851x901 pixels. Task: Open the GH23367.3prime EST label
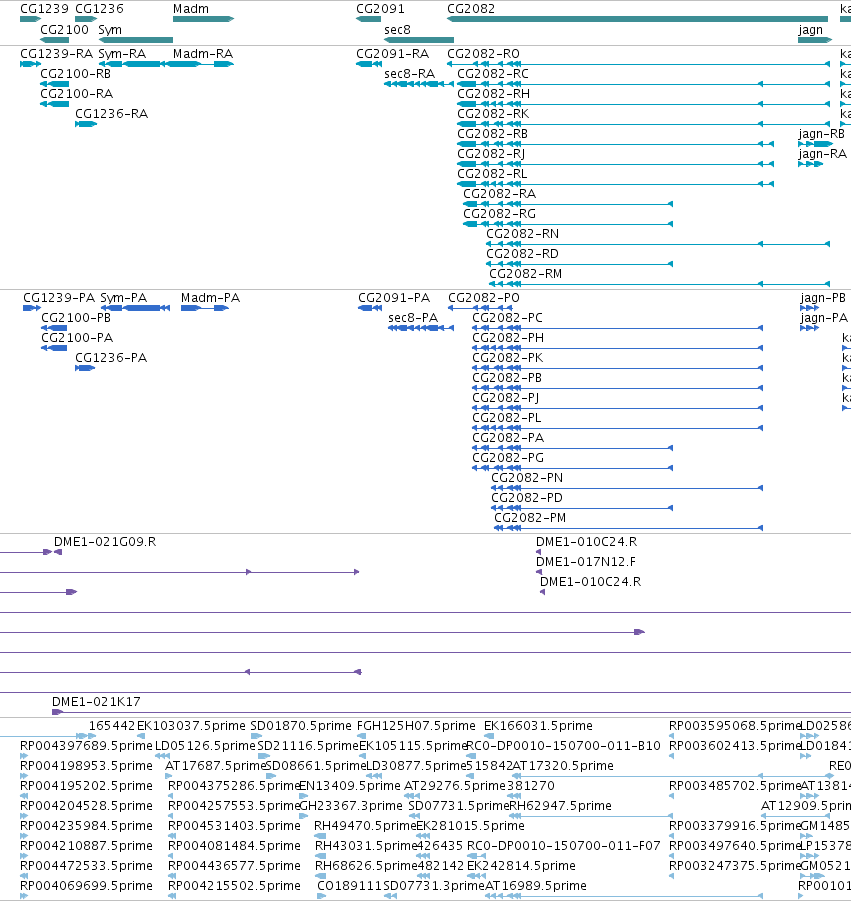tap(351, 806)
